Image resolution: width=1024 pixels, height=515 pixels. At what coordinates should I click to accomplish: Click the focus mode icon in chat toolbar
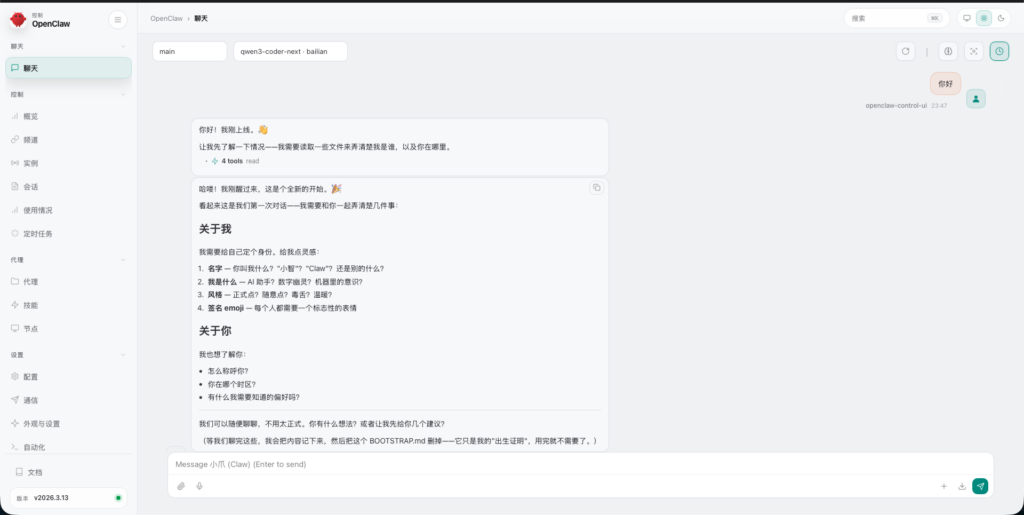coord(974,51)
